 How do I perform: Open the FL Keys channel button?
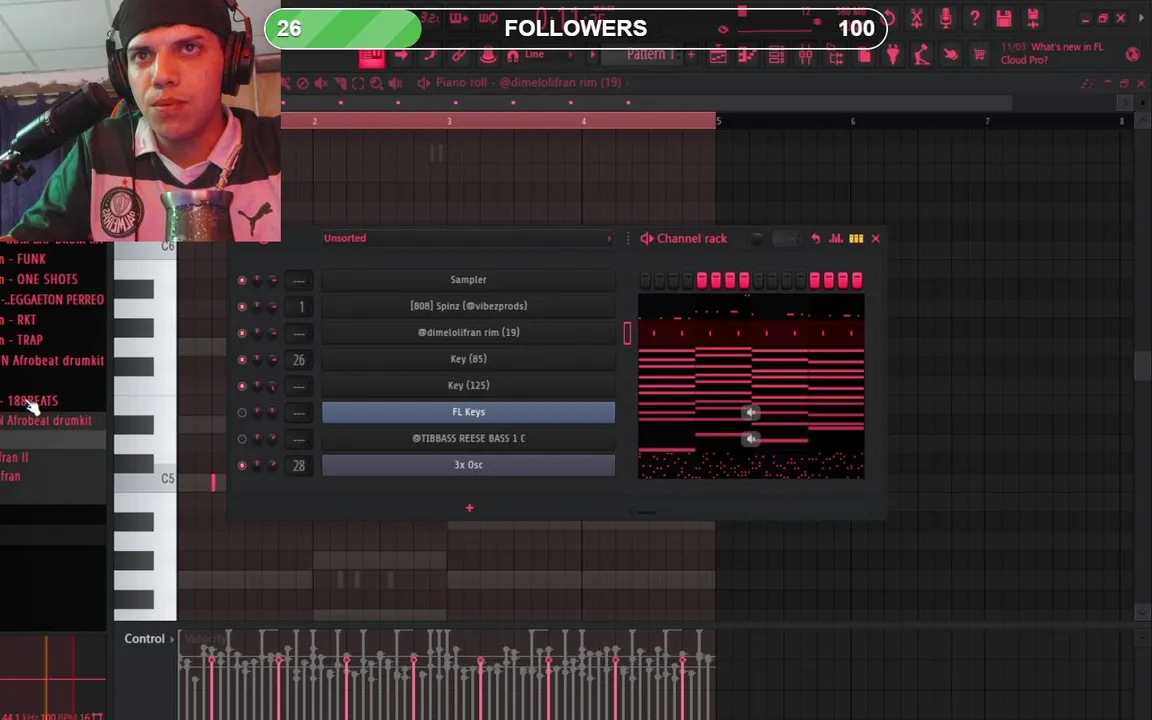468,412
